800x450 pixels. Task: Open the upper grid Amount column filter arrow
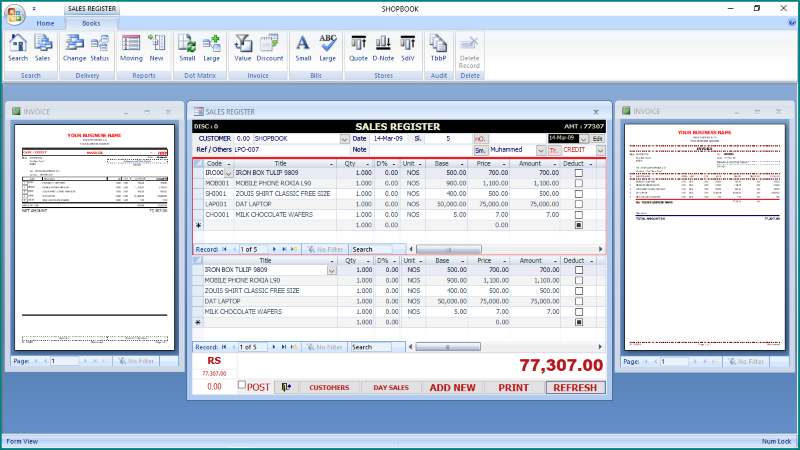[x=555, y=164]
